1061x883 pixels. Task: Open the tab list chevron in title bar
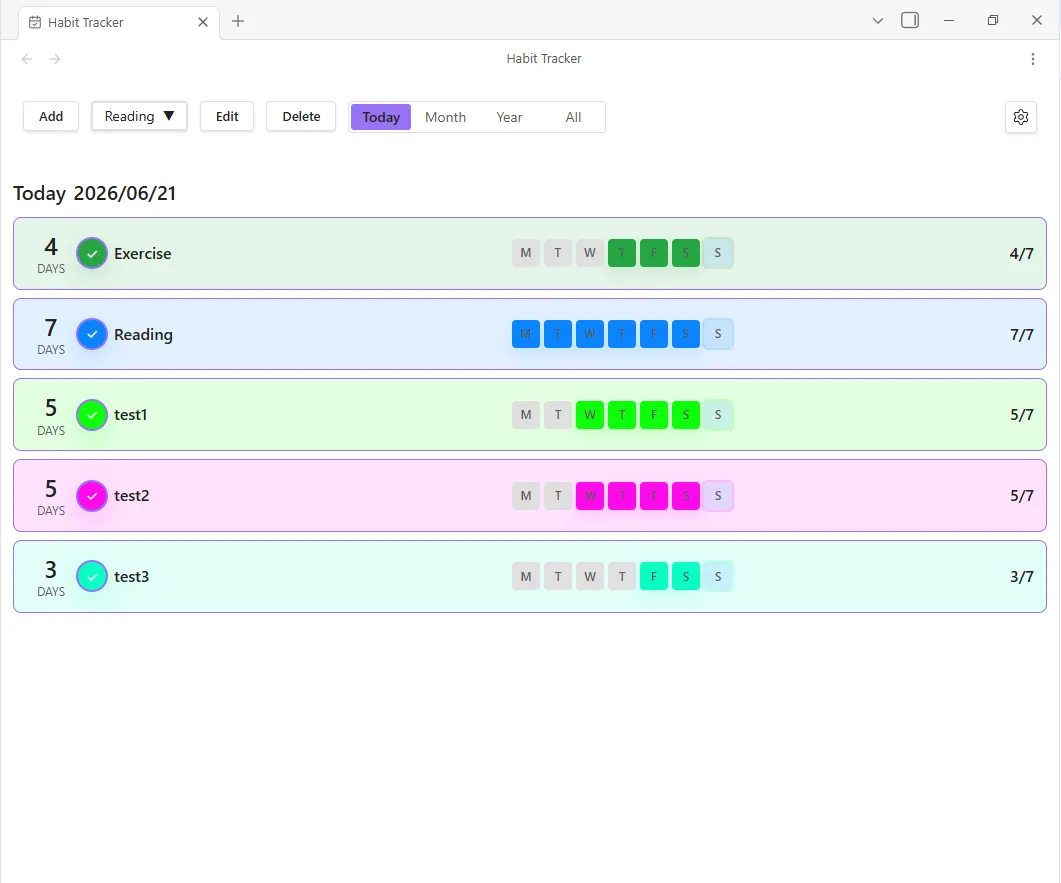tap(878, 21)
